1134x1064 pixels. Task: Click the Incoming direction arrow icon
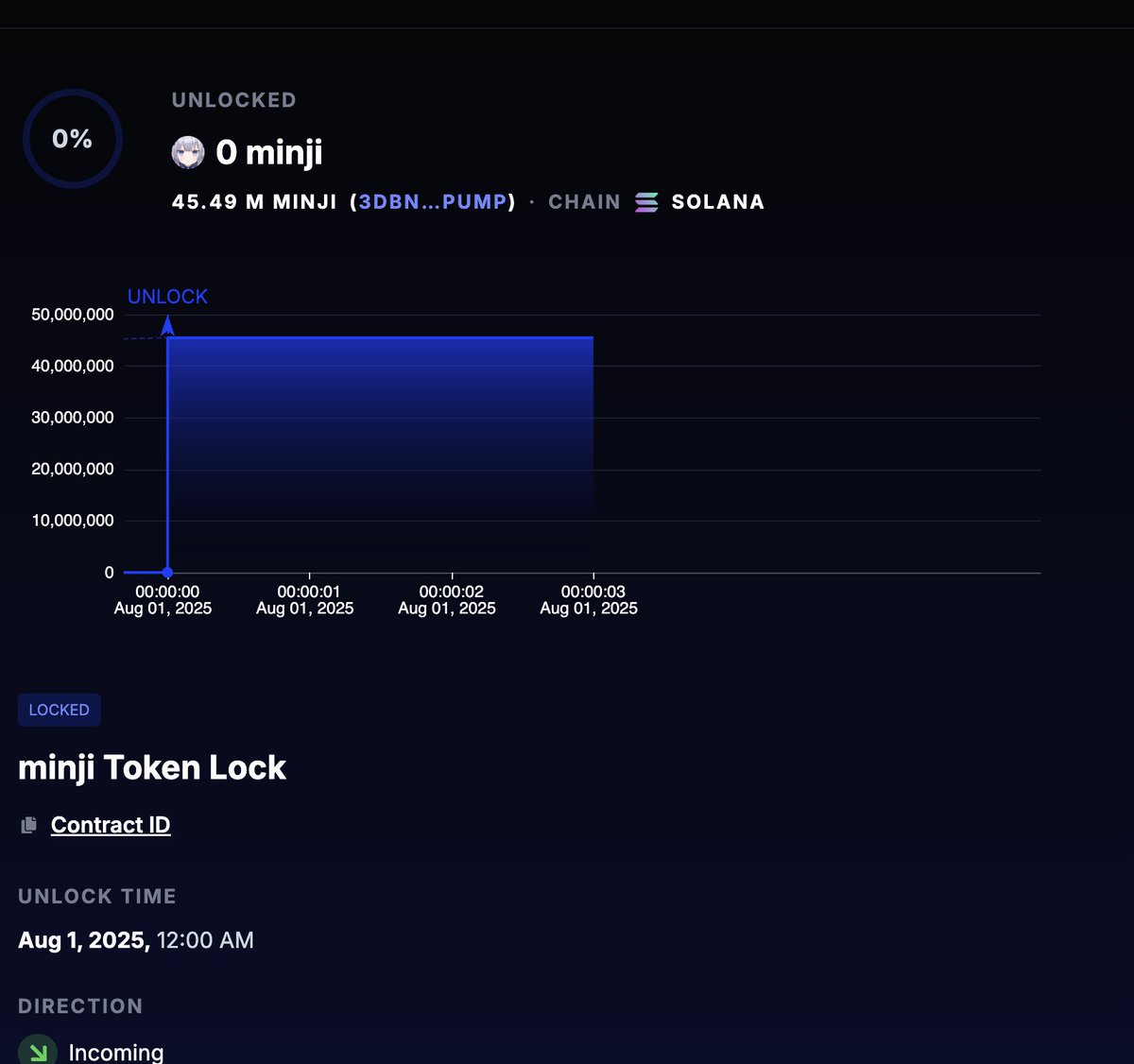click(38, 1051)
